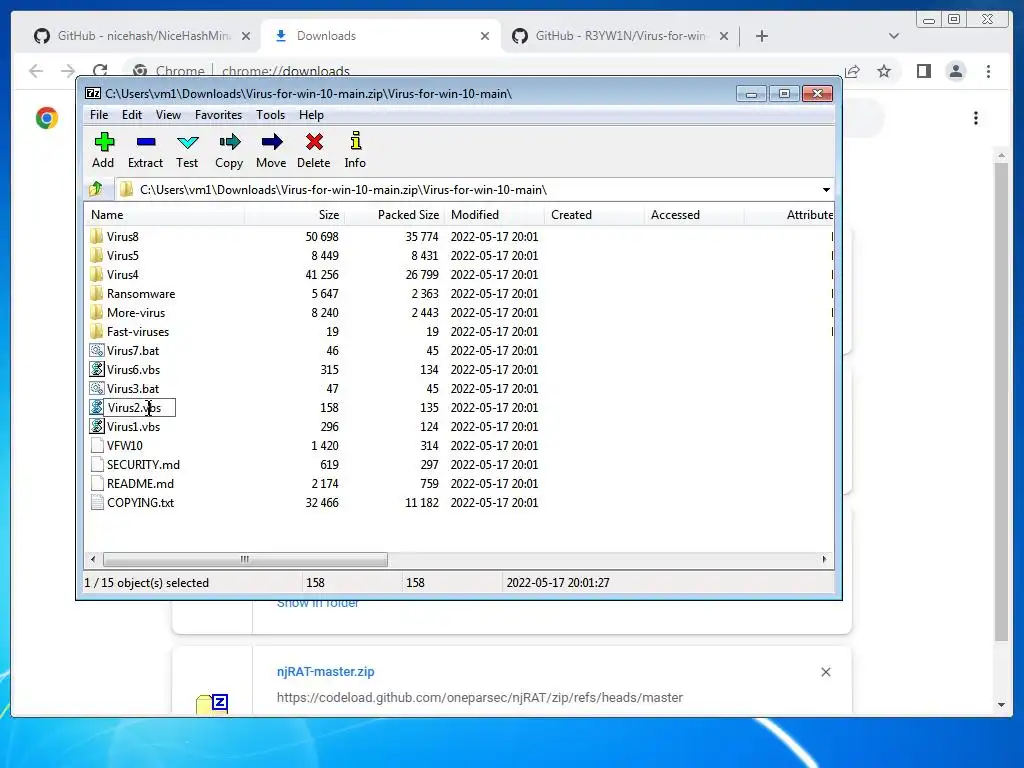Click the Virus2.vbs rename text box

coord(140,408)
